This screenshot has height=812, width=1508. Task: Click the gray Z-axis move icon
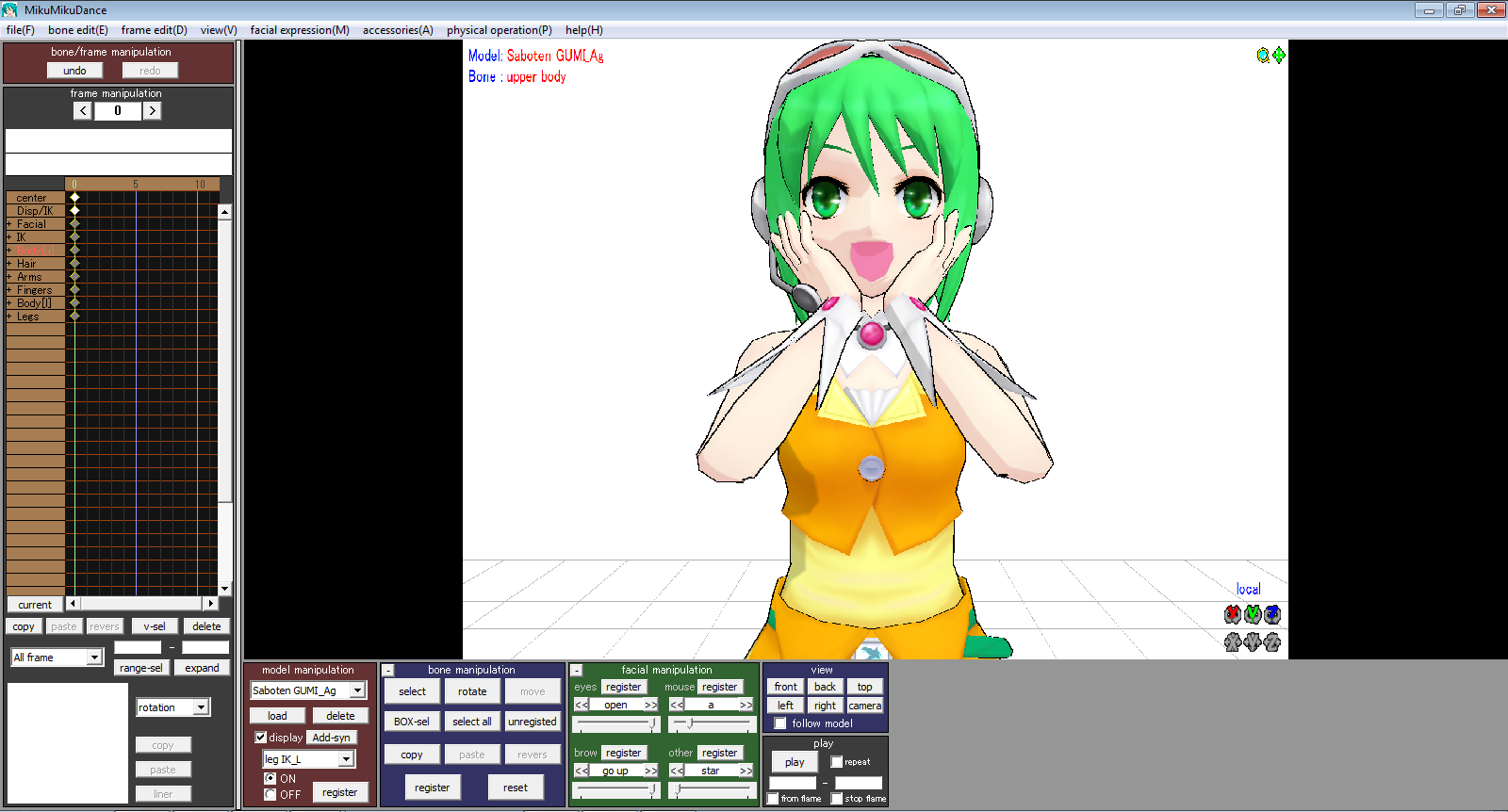pos(1272,642)
